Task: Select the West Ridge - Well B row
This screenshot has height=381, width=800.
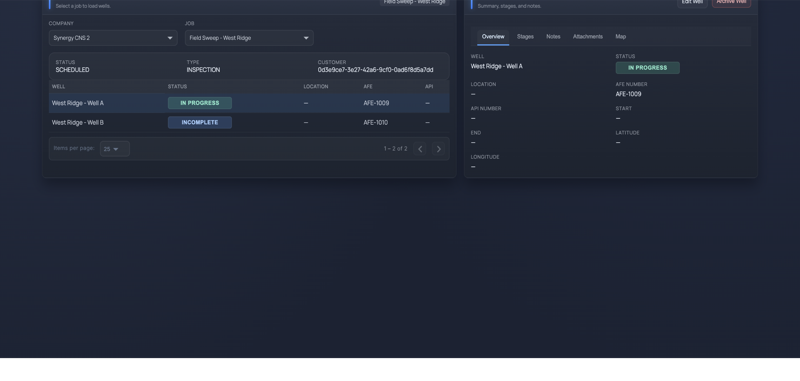Action: (249, 122)
